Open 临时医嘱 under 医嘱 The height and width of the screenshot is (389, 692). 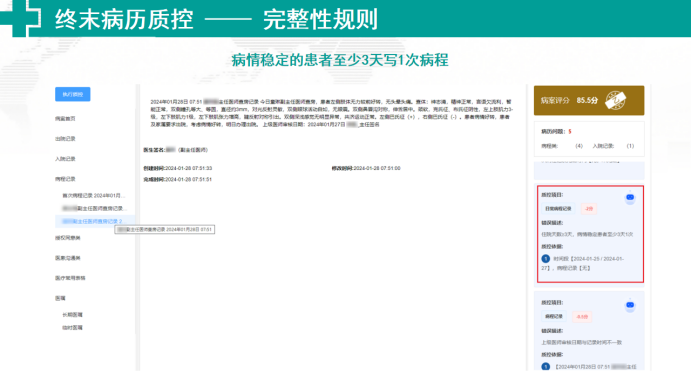click(x=72, y=328)
